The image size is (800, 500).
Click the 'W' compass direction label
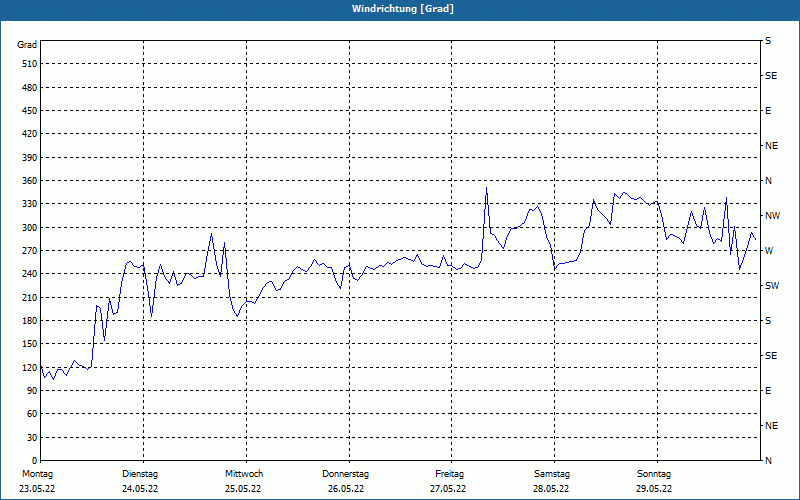coord(769,251)
